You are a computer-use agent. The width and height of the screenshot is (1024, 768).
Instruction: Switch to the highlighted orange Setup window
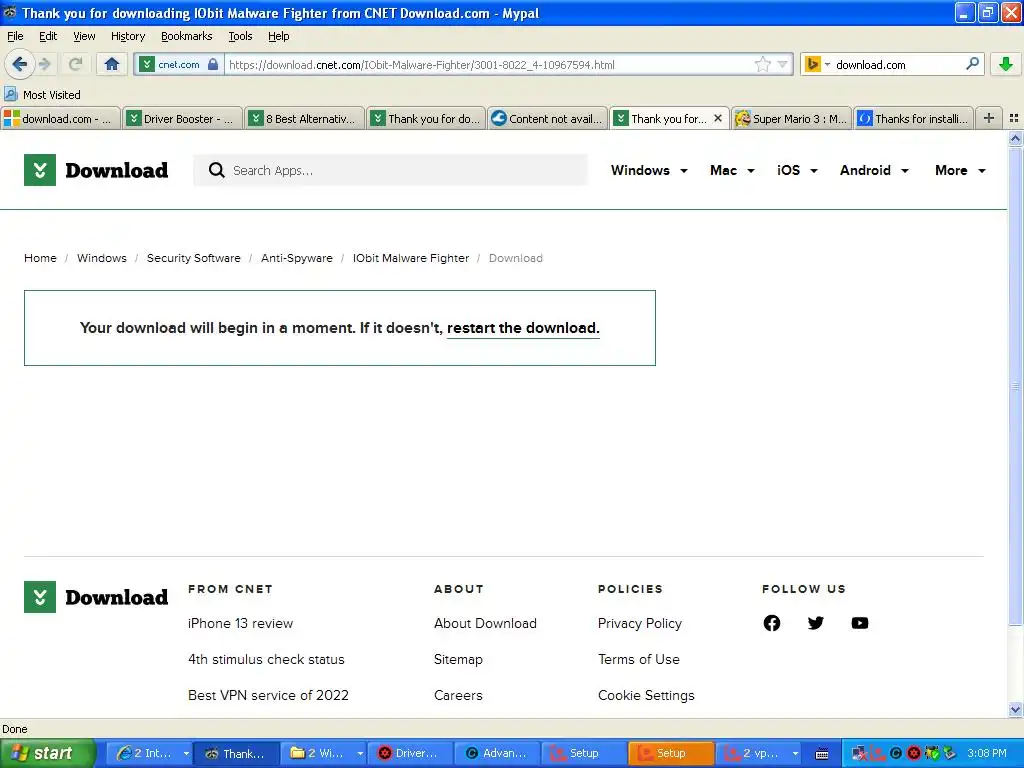tap(671, 753)
